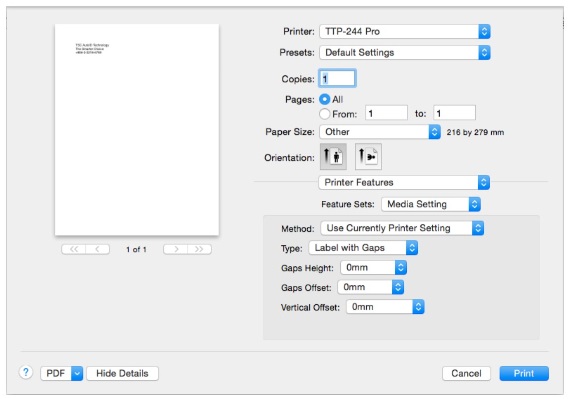Click the Hide Details button

[x=122, y=373]
